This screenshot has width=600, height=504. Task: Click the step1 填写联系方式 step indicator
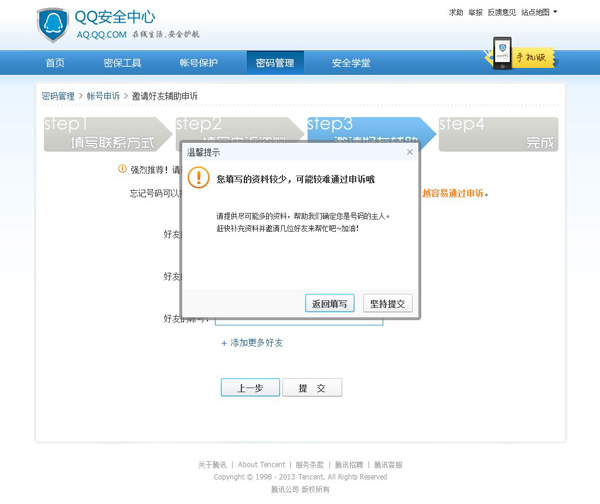[x=107, y=134]
